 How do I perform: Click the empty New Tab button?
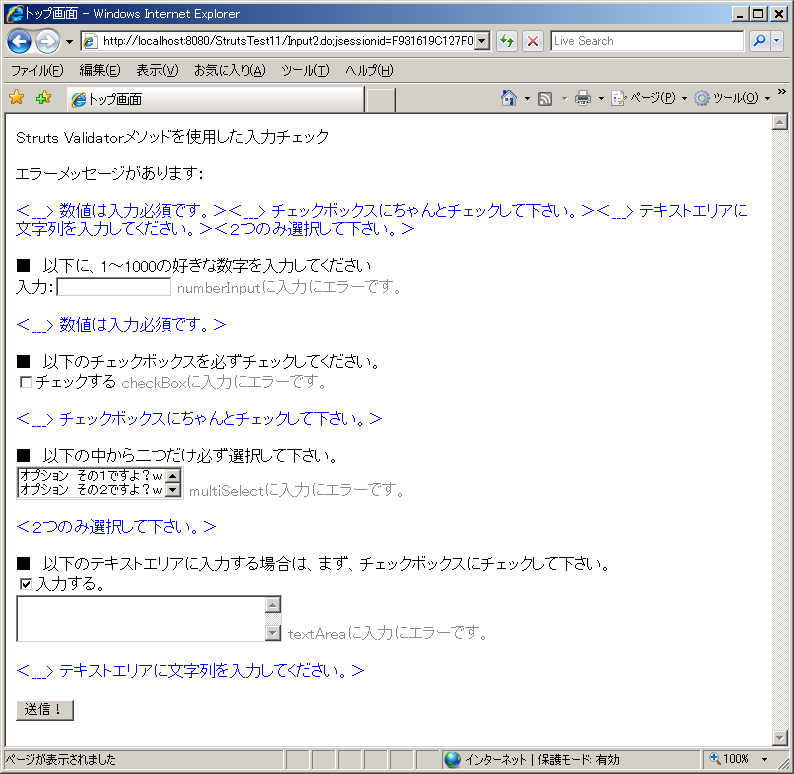coord(380,100)
